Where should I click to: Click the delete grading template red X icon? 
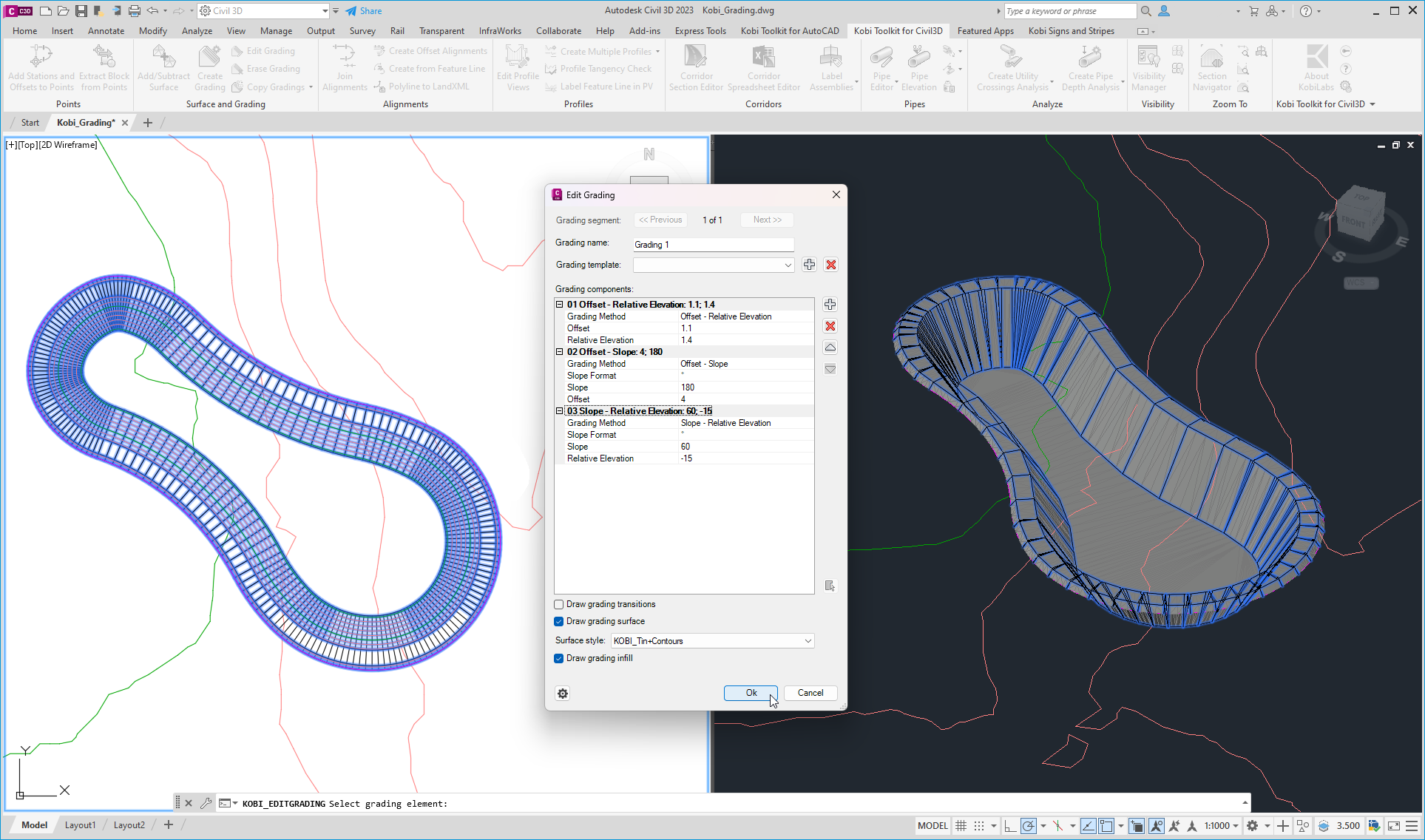pos(830,265)
